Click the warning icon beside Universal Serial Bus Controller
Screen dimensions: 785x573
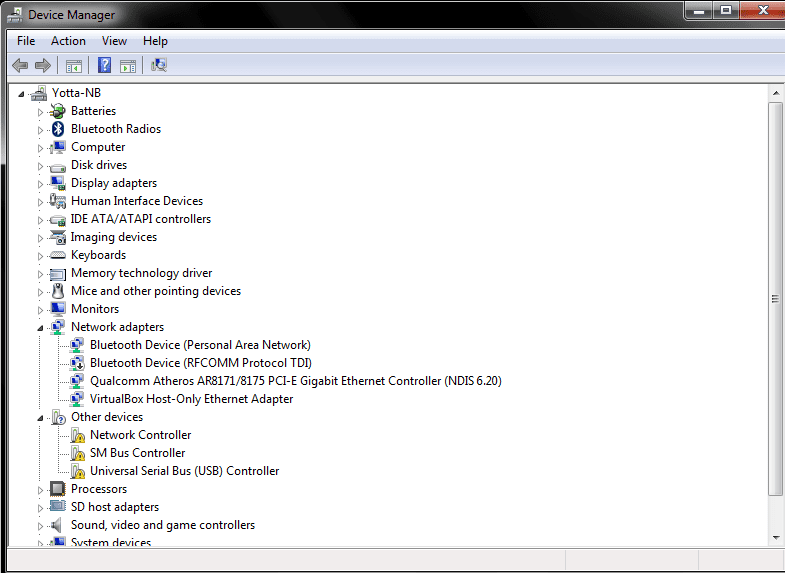(x=77, y=471)
